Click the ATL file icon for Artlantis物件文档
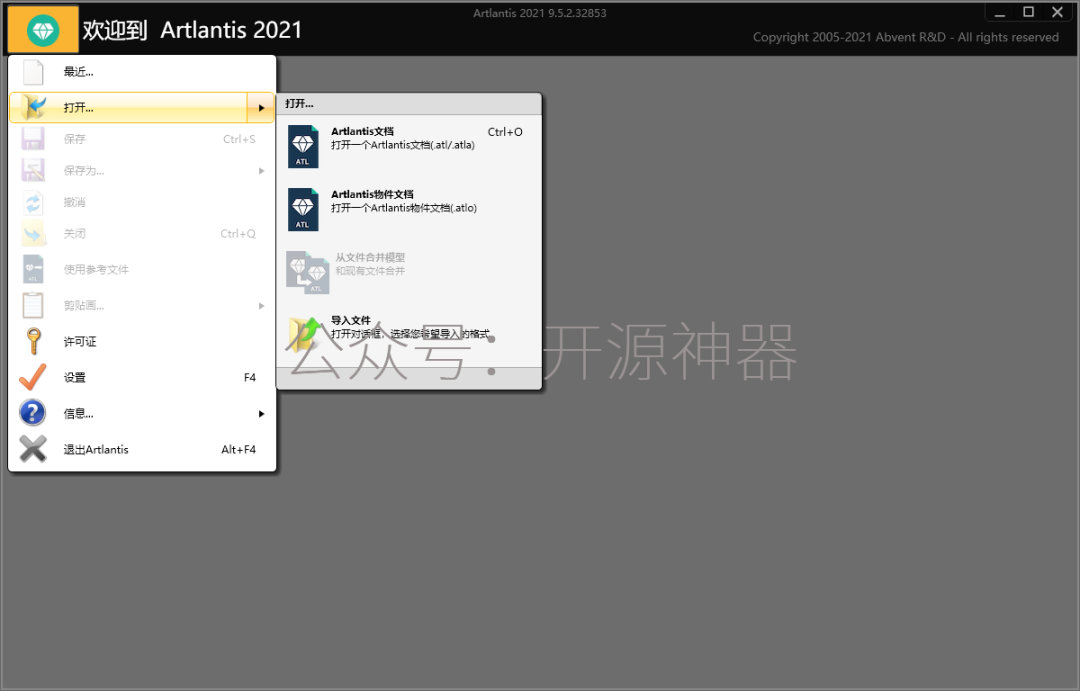Screen dimensions: 1080x691 point(303,209)
